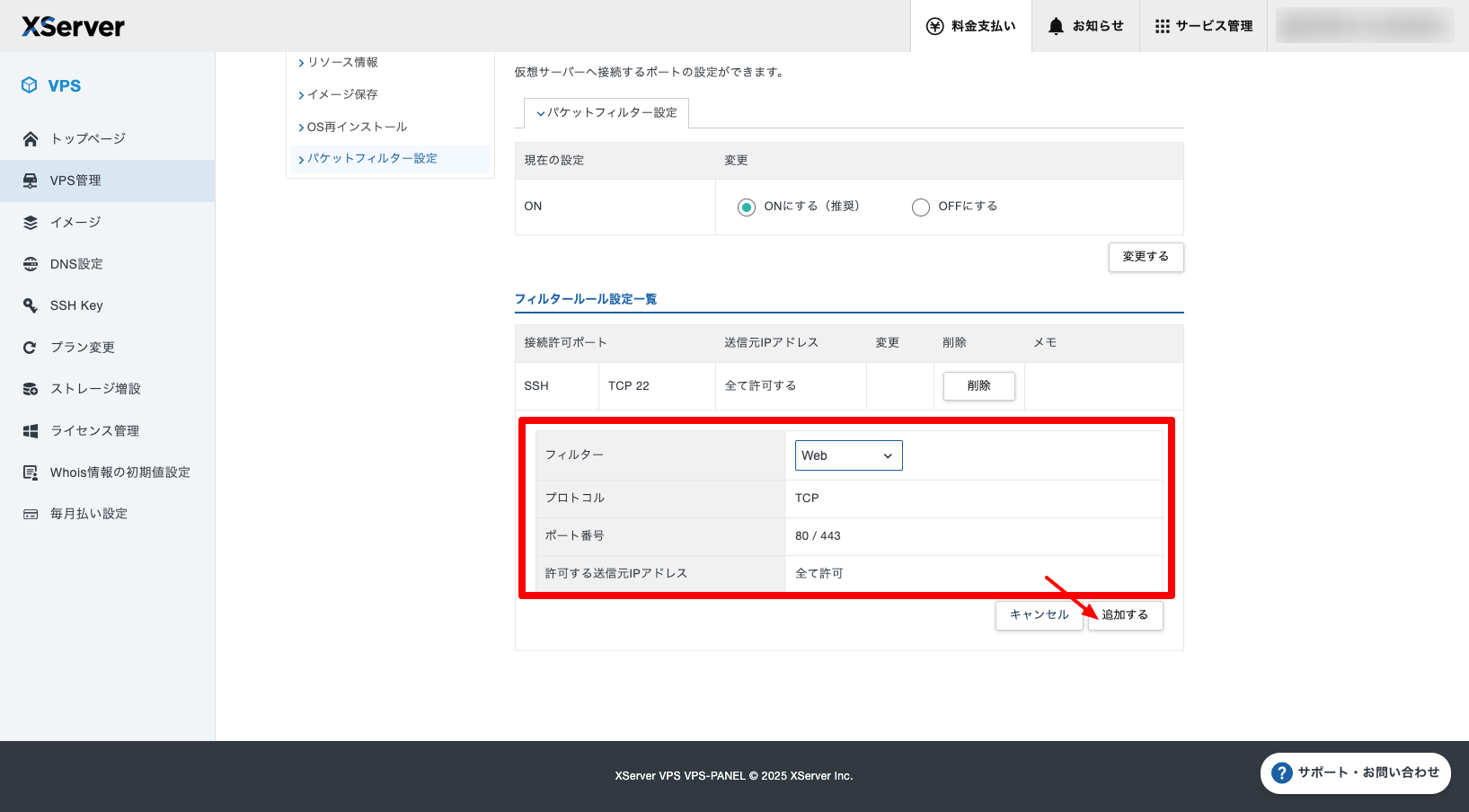The width and height of the screenshot is (1469, 812).
Task: Click the refresh icon for プラン変更
Action: pos(31,348)
